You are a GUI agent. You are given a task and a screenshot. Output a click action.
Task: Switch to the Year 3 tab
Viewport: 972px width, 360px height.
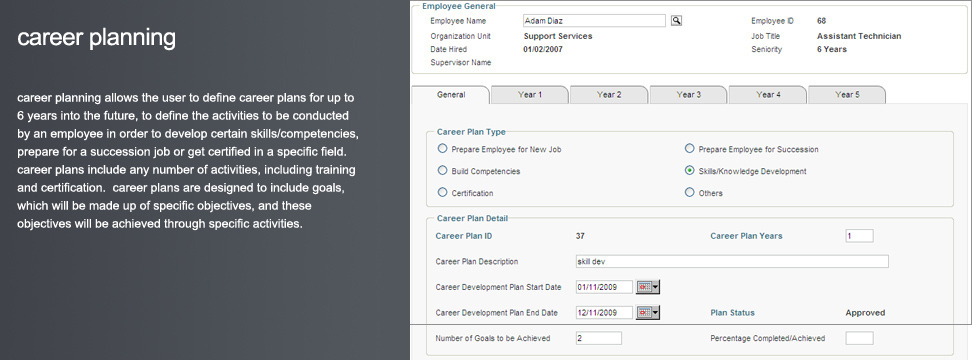[x=688, y=95]
